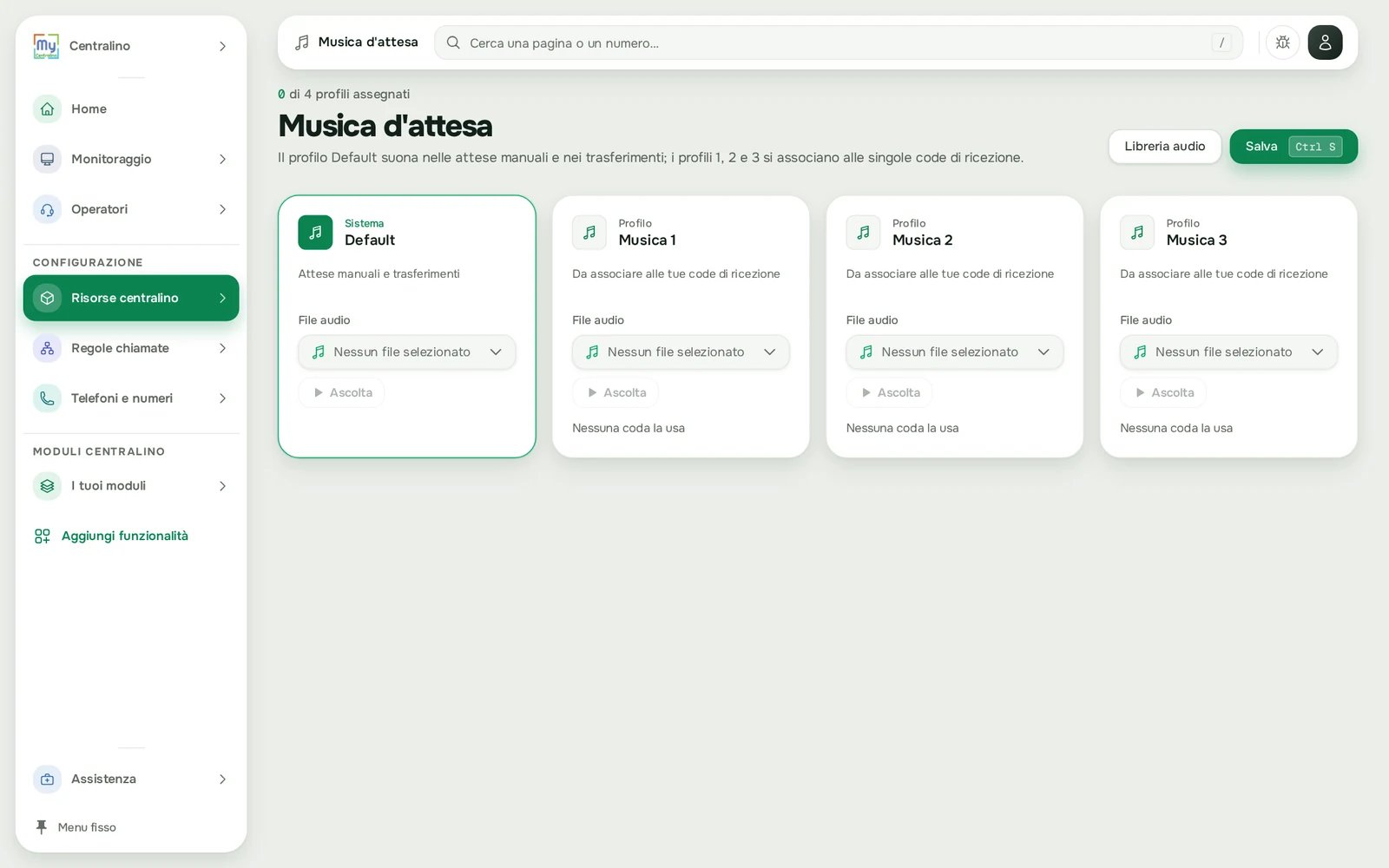Expand the Regole chiamate submenu chevron
The width and height of the screenshot is (1389, 868).
[222, 348]
